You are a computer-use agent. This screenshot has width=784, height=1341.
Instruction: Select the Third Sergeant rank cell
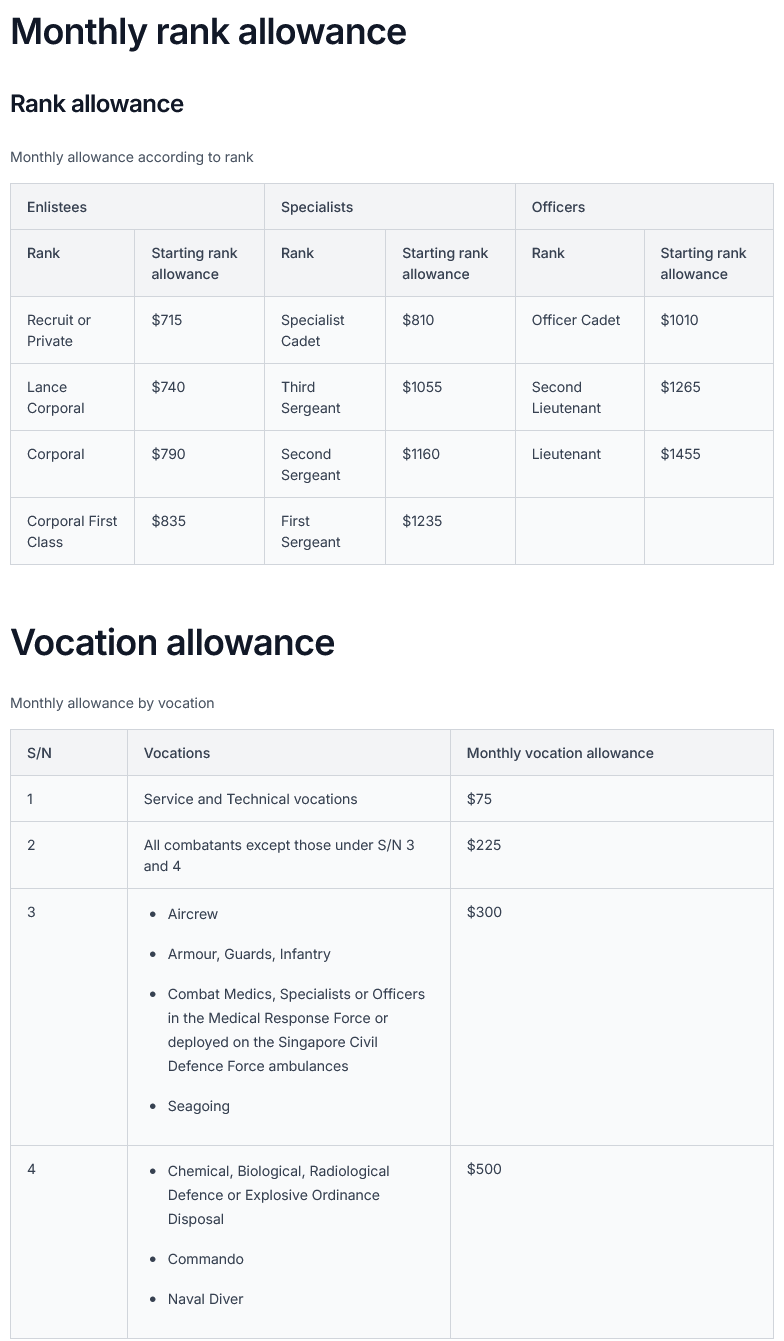coord(310,397)
